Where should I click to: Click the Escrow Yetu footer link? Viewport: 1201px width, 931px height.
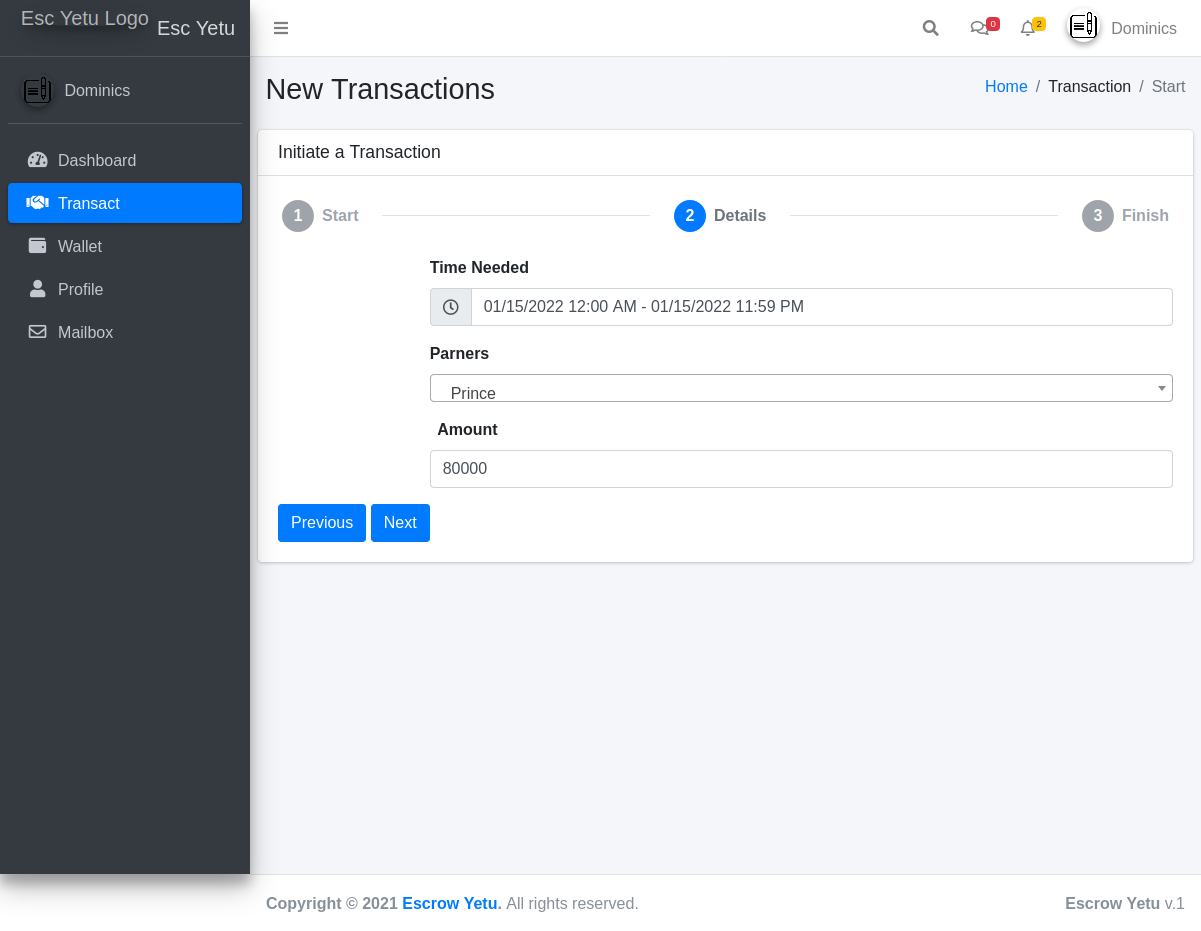pyautogui.click(x=451, y=903)
